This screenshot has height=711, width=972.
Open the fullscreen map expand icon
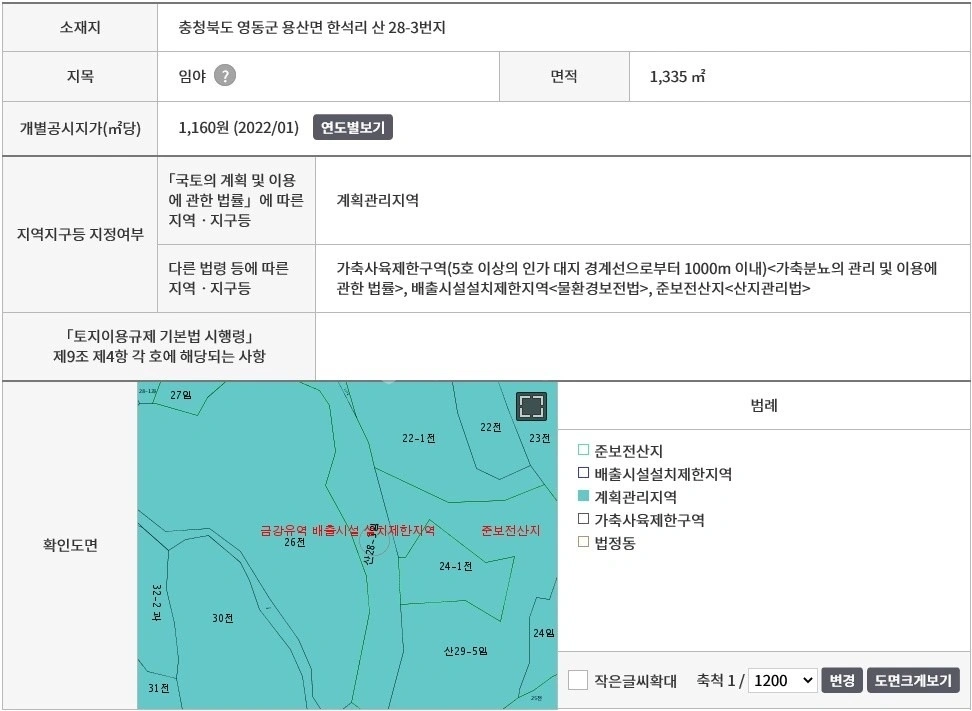tap(531, 407)
